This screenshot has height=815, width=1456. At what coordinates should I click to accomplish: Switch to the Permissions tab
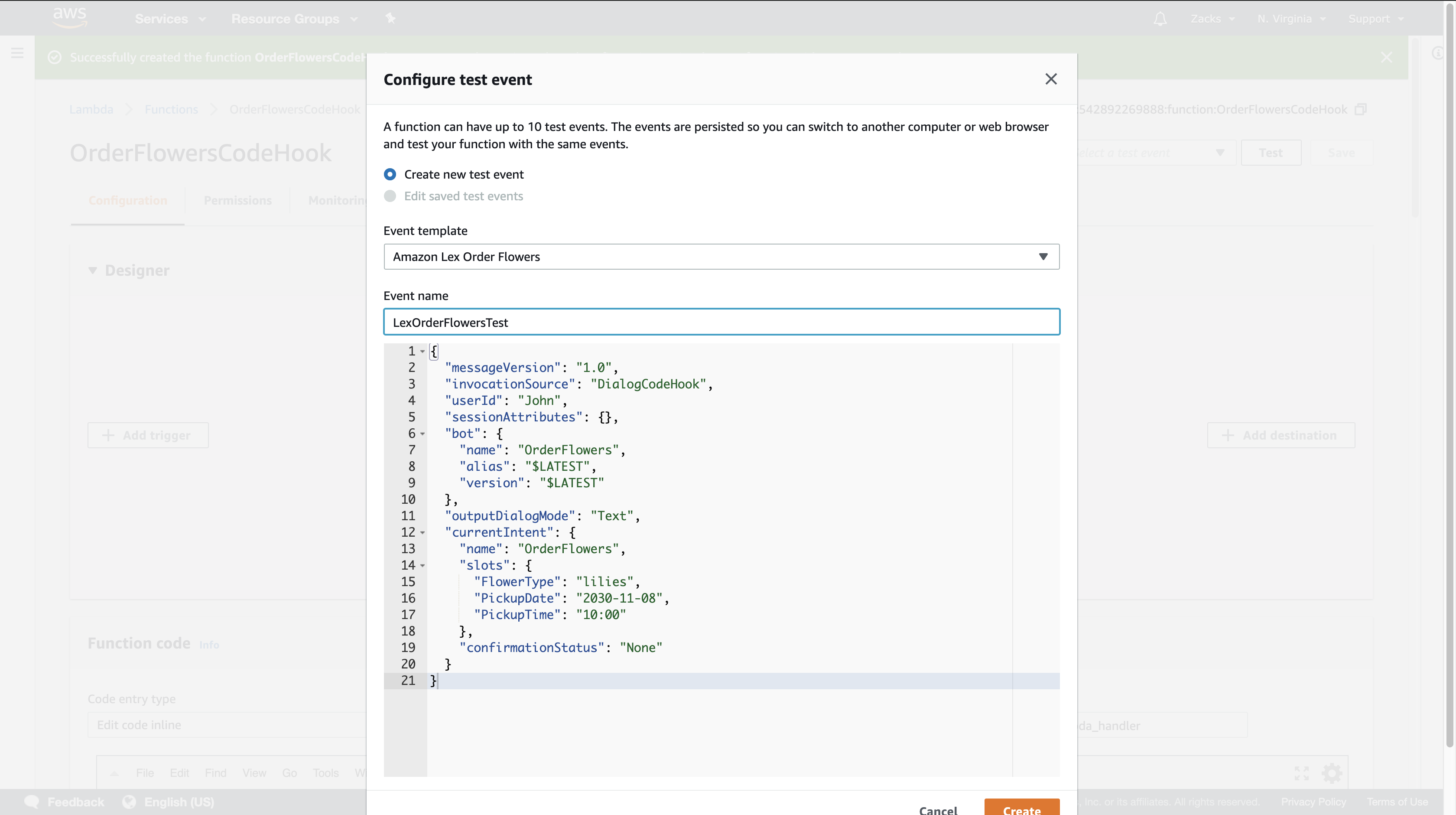tap(237, 201)
